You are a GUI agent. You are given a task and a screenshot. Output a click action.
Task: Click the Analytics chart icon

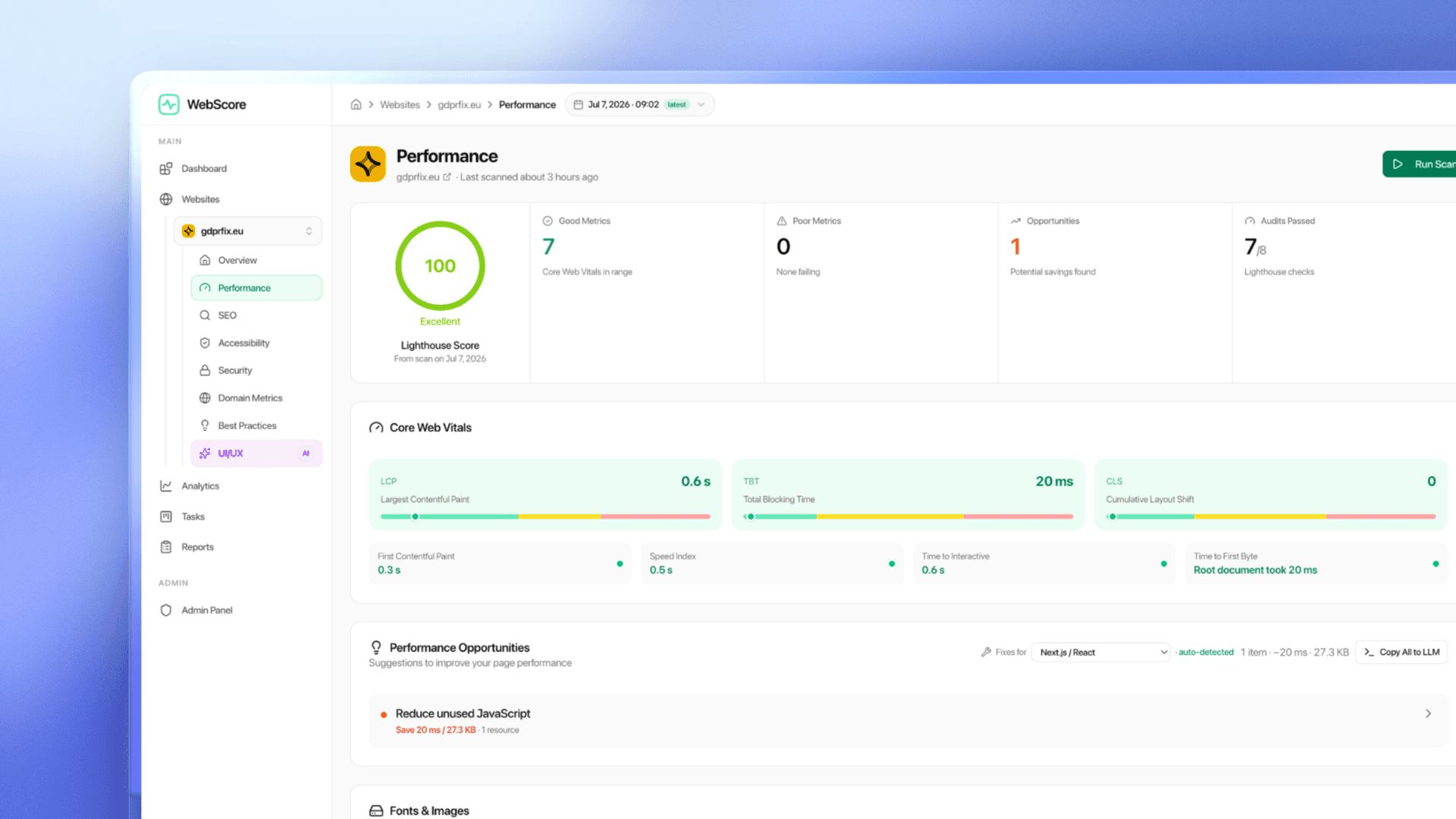point(166,486)
